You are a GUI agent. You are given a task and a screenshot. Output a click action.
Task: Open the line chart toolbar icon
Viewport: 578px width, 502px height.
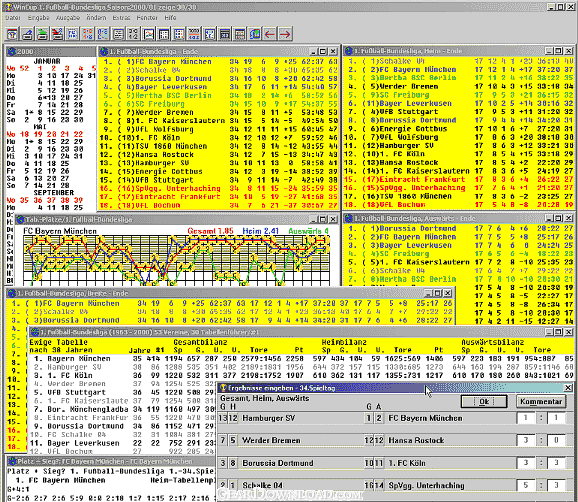click(x=149, y=34)
